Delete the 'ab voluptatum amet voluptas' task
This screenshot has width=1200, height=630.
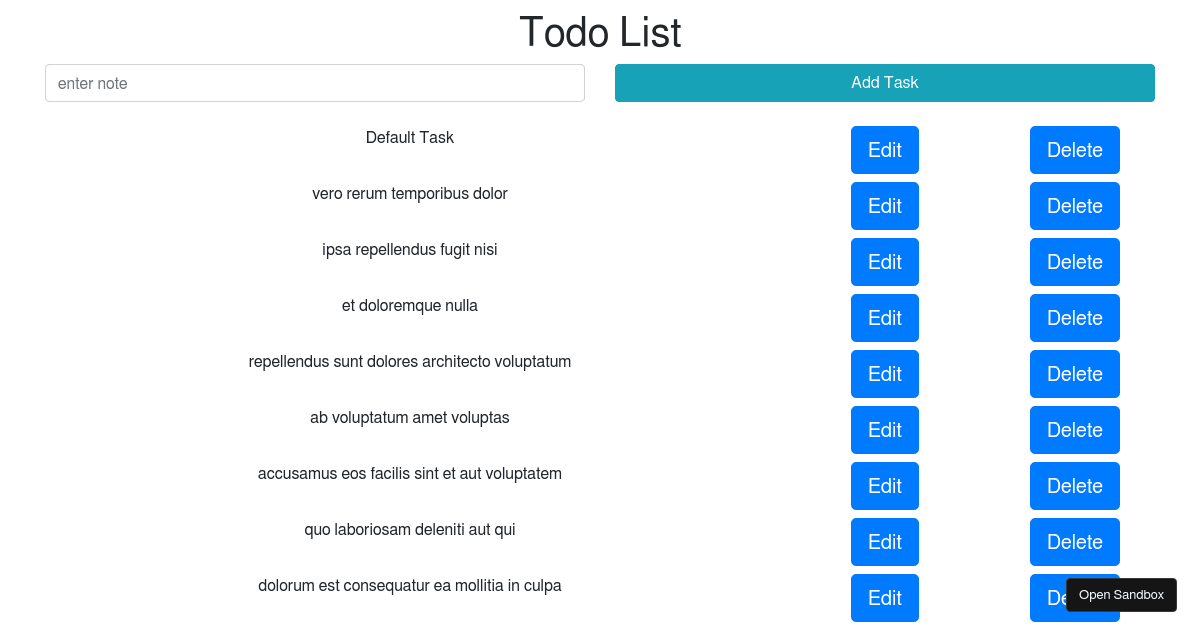click(1074, 430)
